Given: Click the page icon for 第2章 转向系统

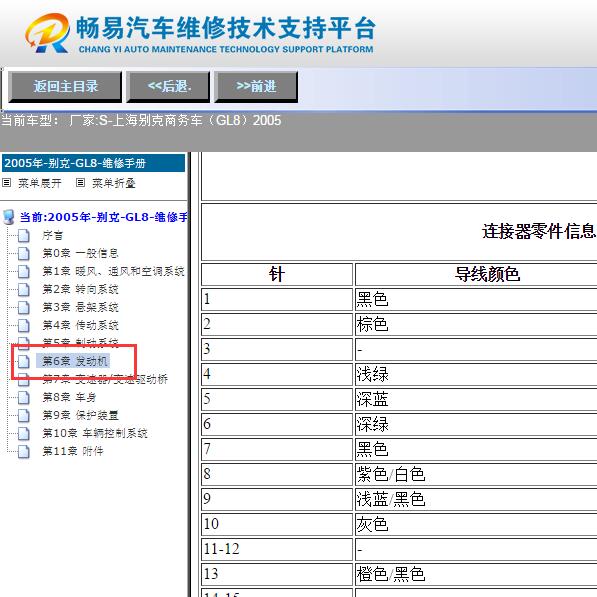Looking at the screenshot, I should 24,290.
